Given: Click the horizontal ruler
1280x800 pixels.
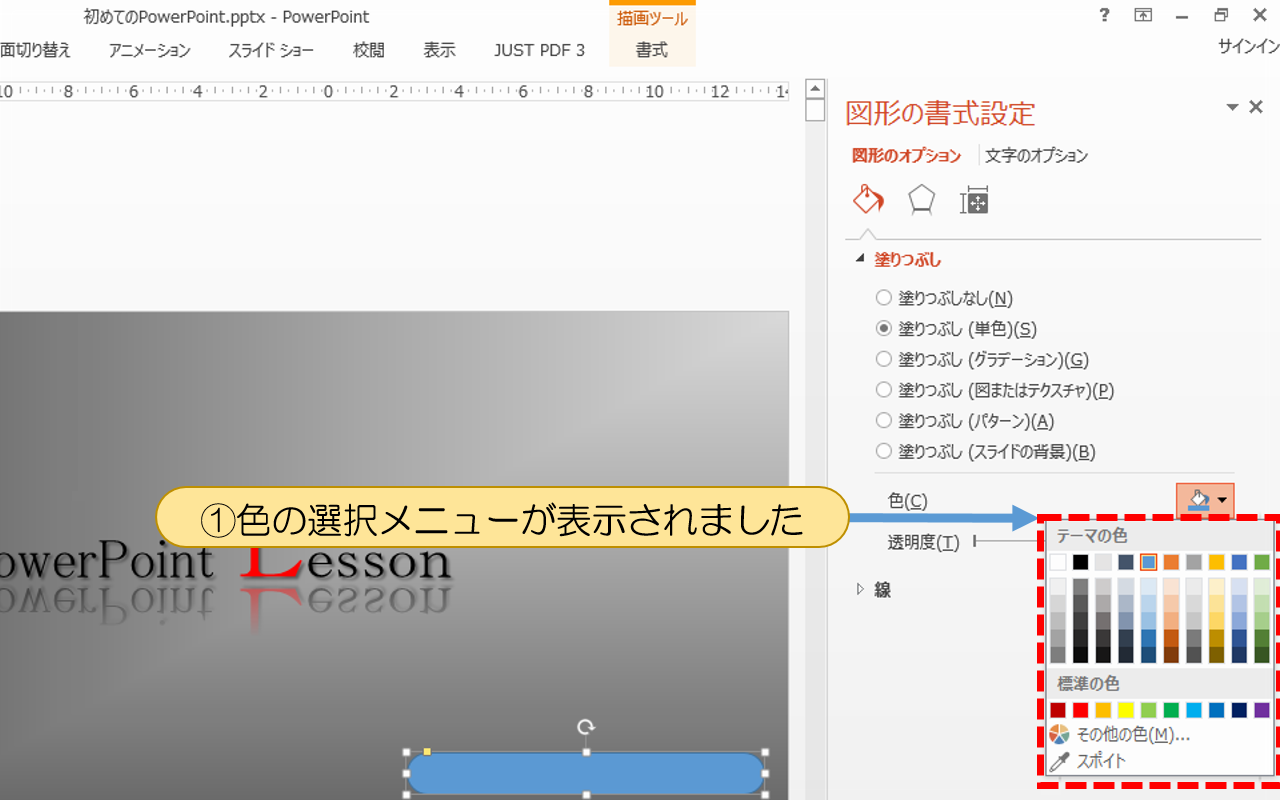Looking at the screenshot, I should coord(394,91).
